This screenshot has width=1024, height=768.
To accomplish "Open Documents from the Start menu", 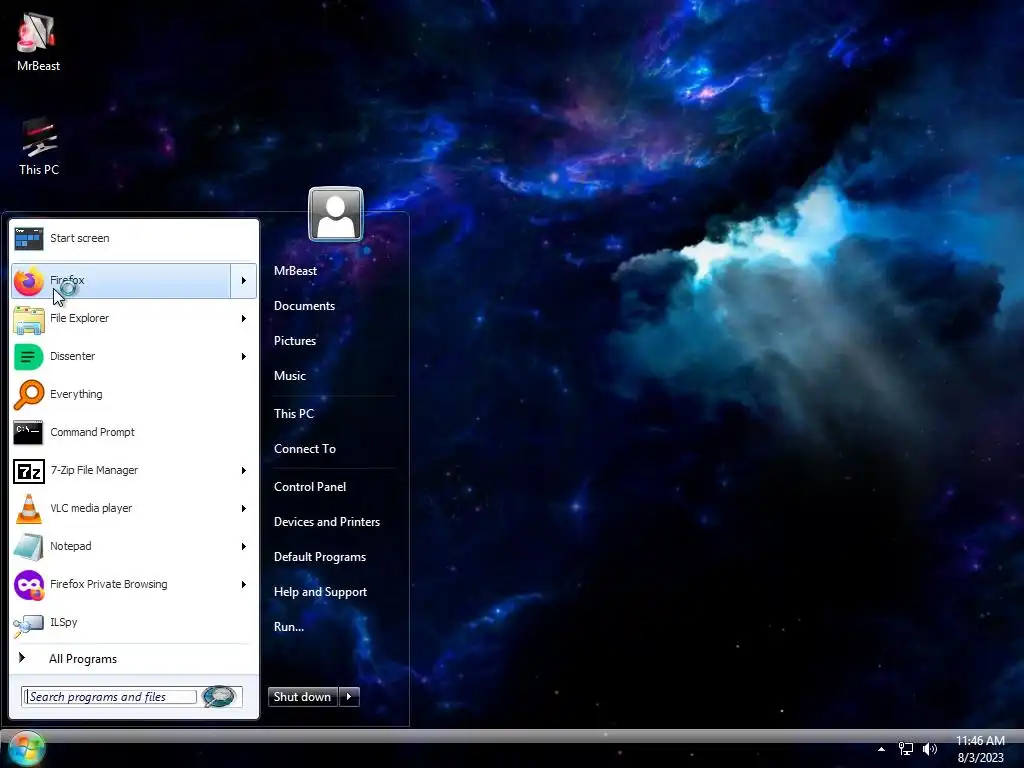I will coord(304,306).
